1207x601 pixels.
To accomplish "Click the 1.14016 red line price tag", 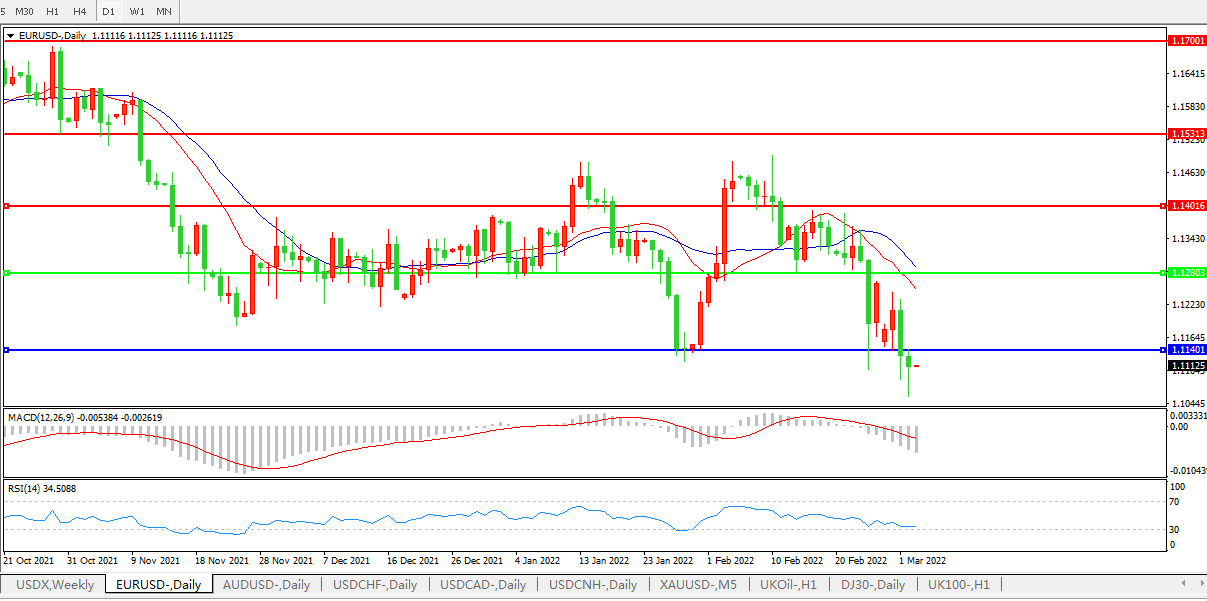I will point(1187,206).
